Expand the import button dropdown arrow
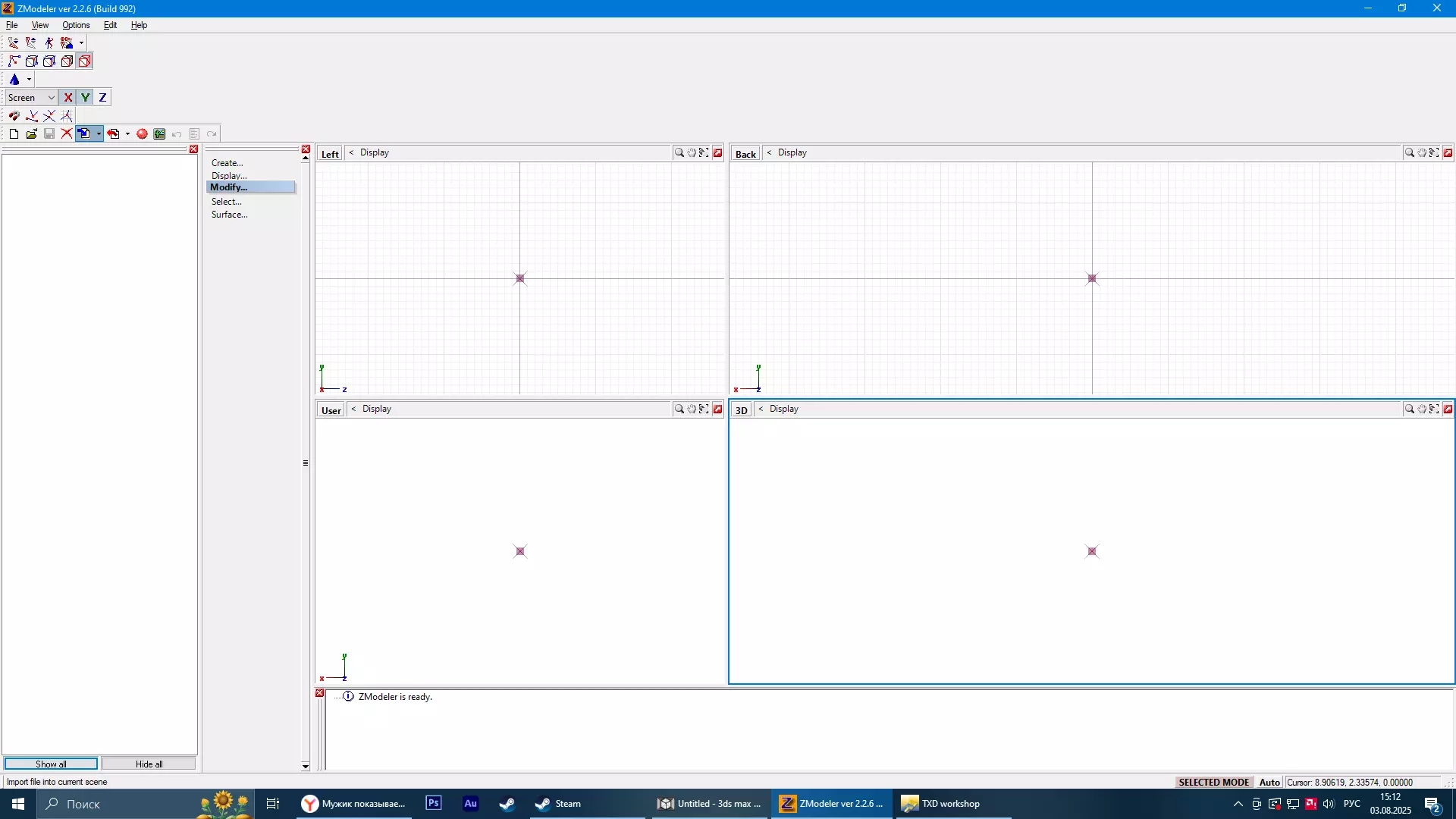Screen dimensions: 1456x819 [x=99, y=134]
